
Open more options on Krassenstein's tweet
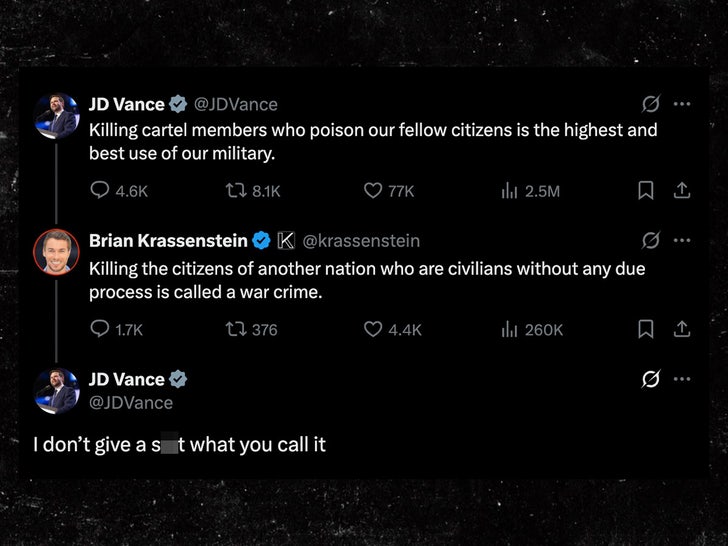click(682, 240)
